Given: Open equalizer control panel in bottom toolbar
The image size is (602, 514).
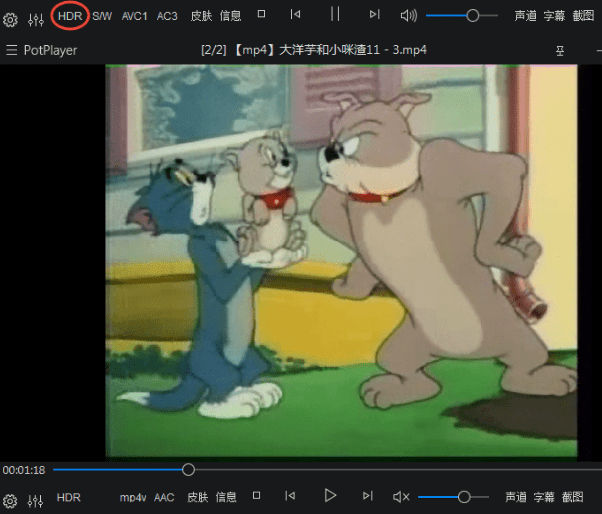Looking at the screenshot, I should 35,501.
